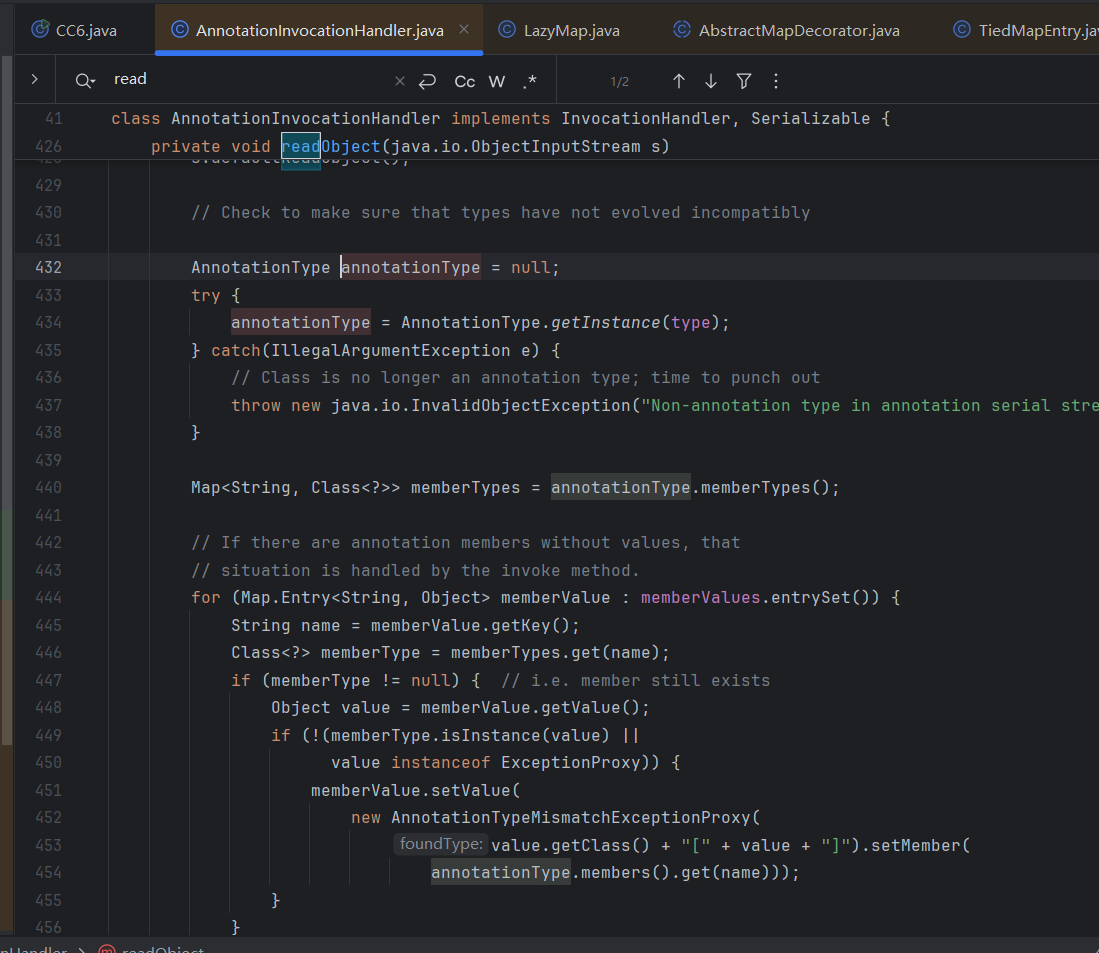This screenshot has width=1099, height=953.
Task: Toggle Regex (.*) search option
Action: click(x=529, y=81)
